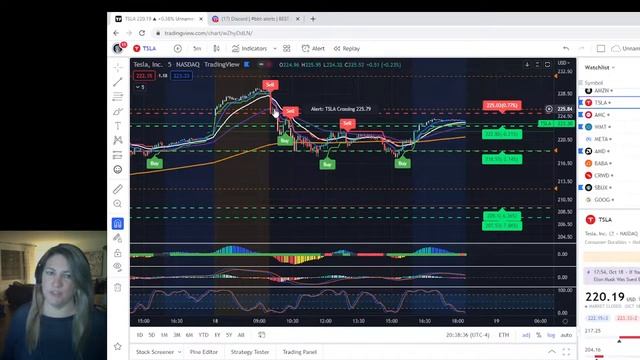Activate the zoom in tool
Image resolution: width=640 pixels, height=360 pixels.
118,204
